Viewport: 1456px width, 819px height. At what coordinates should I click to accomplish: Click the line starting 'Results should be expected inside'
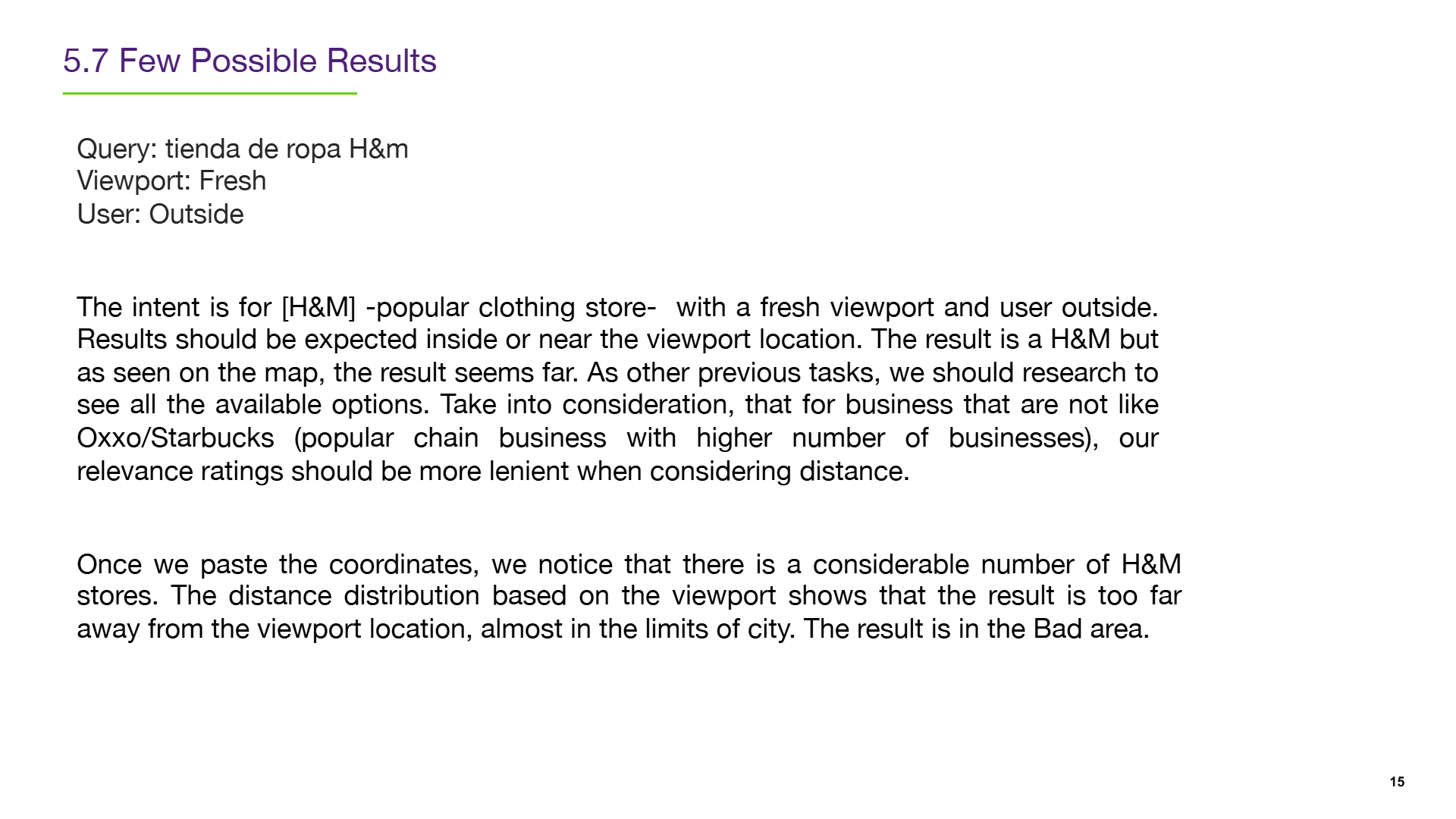(617, 340)
